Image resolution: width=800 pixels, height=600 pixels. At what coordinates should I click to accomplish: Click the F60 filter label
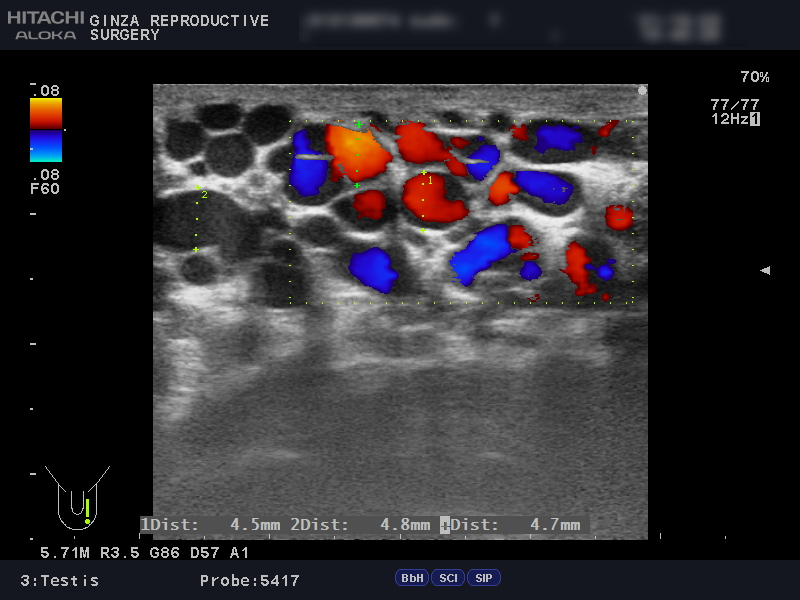tap(46, 188)
